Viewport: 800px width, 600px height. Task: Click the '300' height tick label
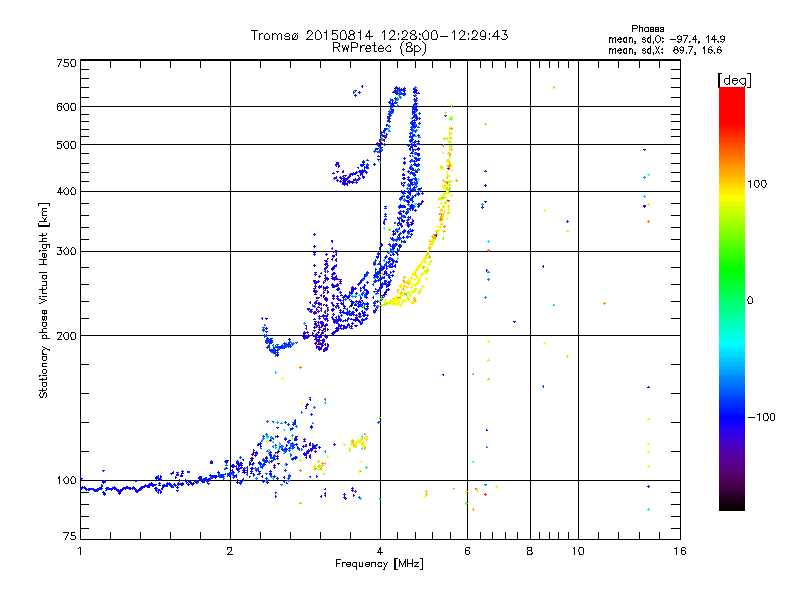click(x=66, y=252)
